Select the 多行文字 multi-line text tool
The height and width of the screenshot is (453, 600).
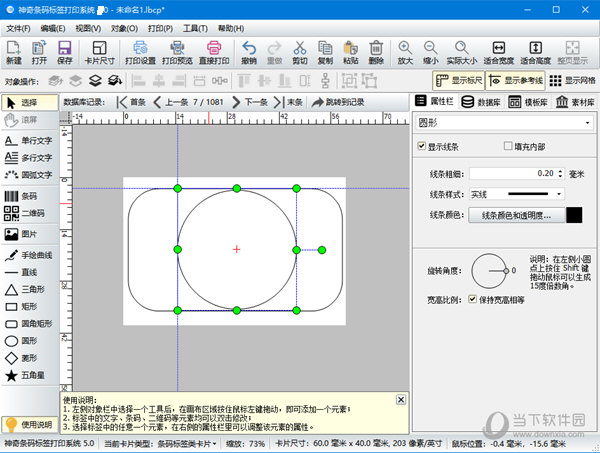(29, 157)
